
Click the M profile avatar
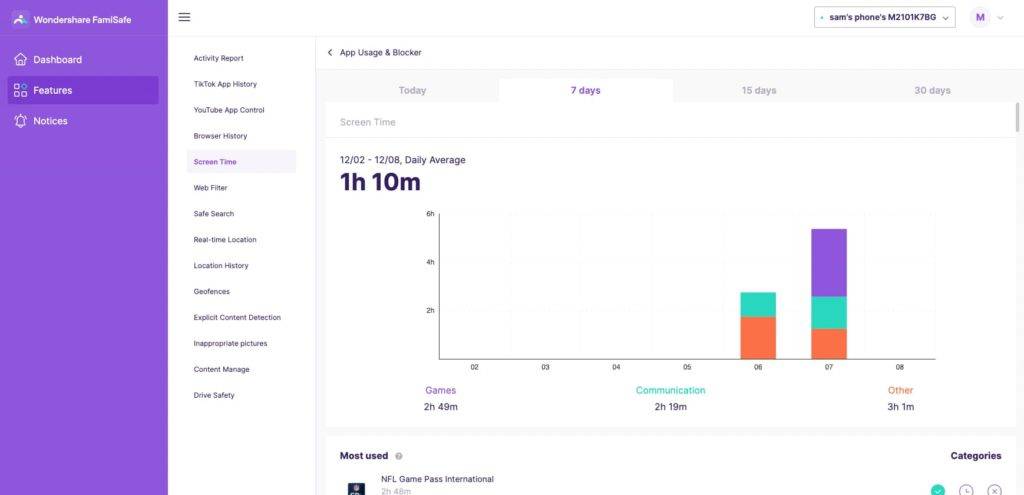pyautogui.click(x=980, y=17)
